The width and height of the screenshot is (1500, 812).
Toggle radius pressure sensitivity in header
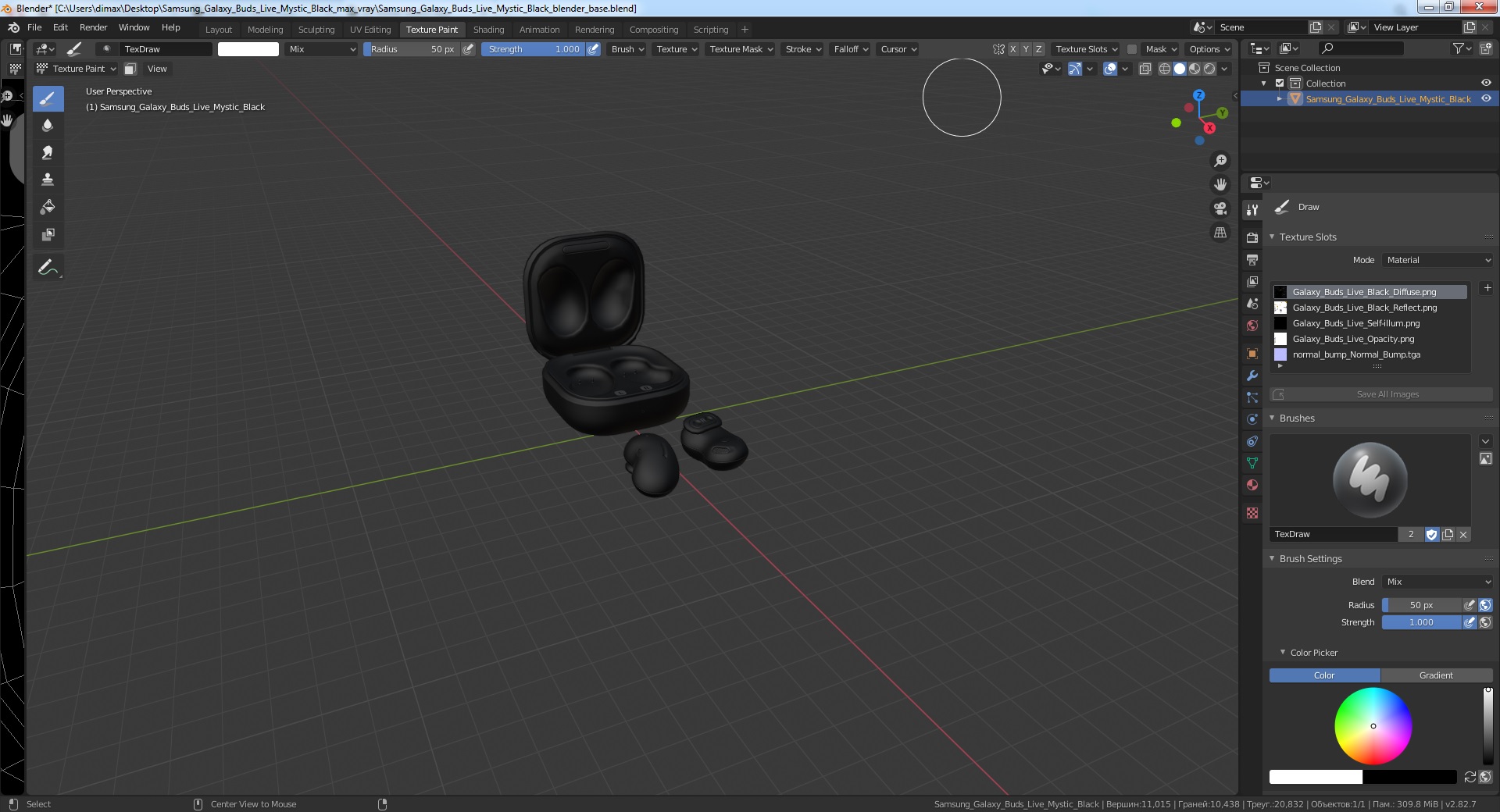pos(468,49)
